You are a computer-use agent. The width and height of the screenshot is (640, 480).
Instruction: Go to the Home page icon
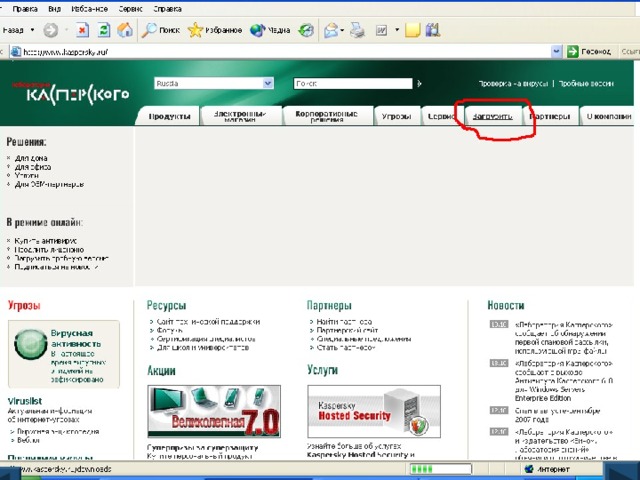(125, 30)
